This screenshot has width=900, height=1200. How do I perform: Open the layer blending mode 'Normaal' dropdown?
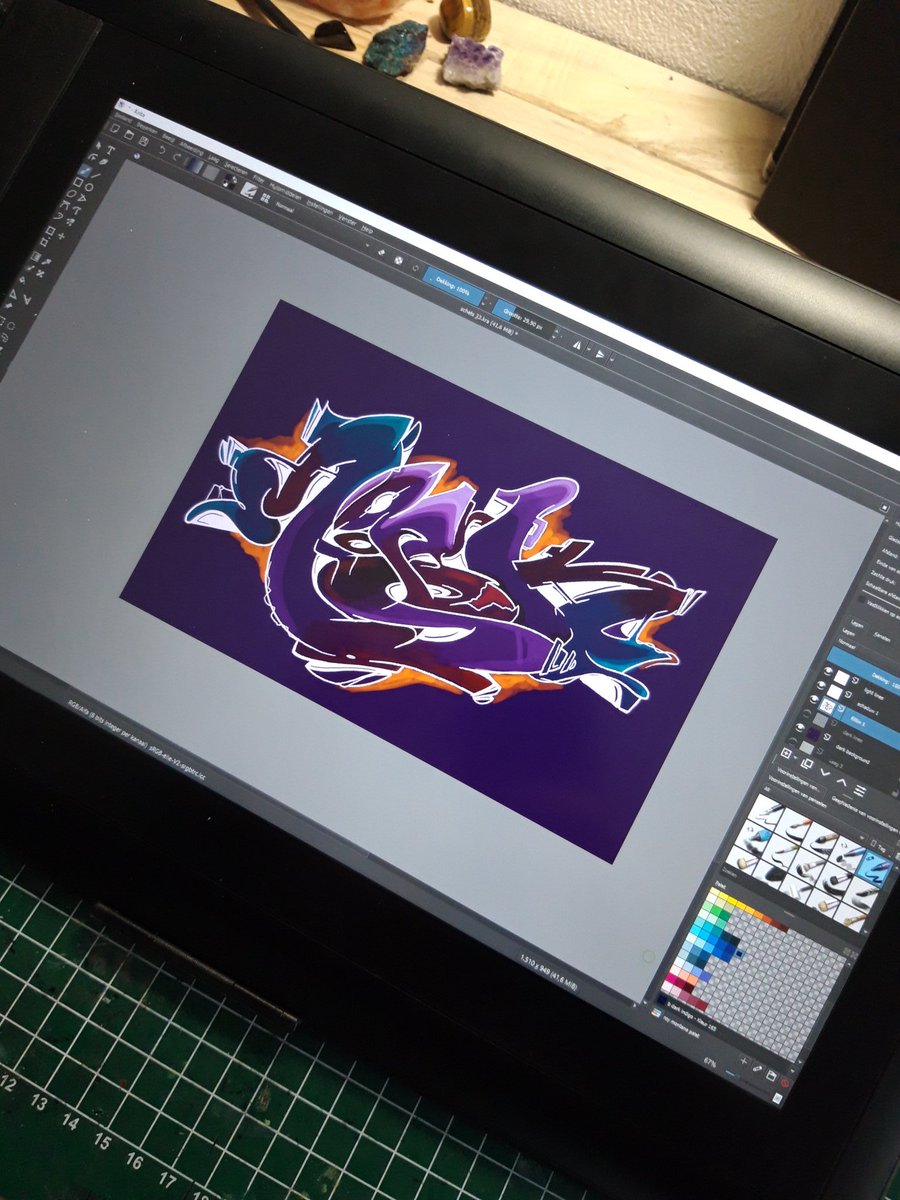[x=868, y=655]
